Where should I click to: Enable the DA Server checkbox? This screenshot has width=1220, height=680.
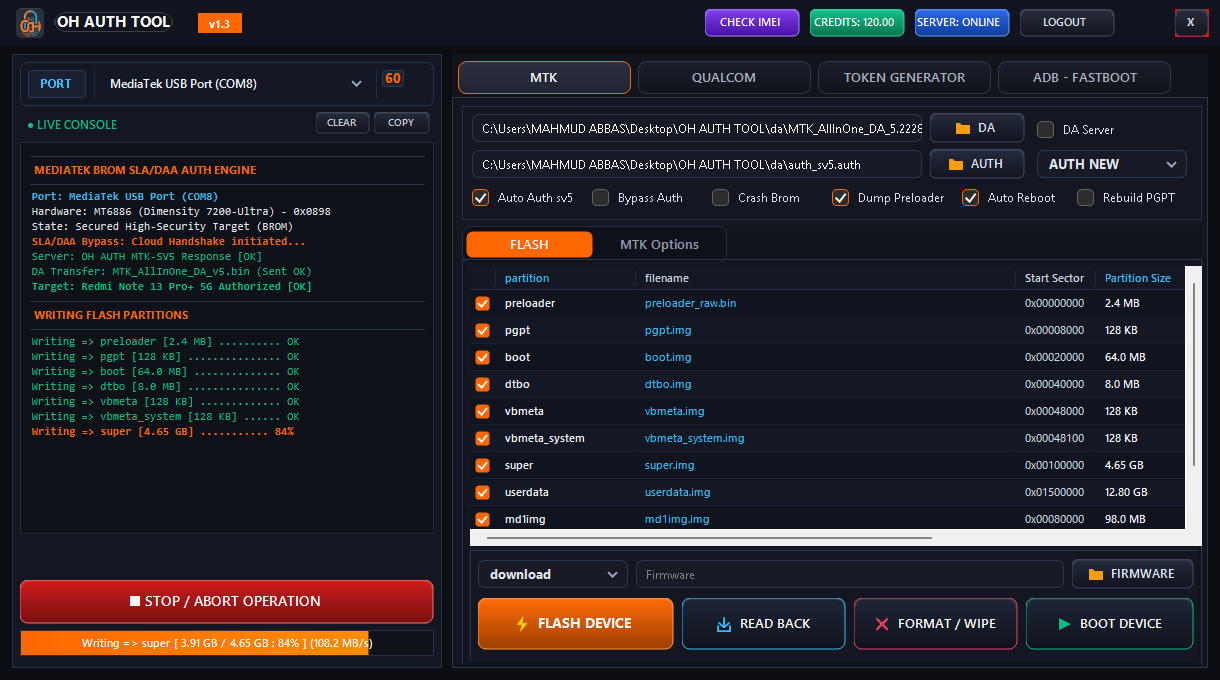[1045, 129]
